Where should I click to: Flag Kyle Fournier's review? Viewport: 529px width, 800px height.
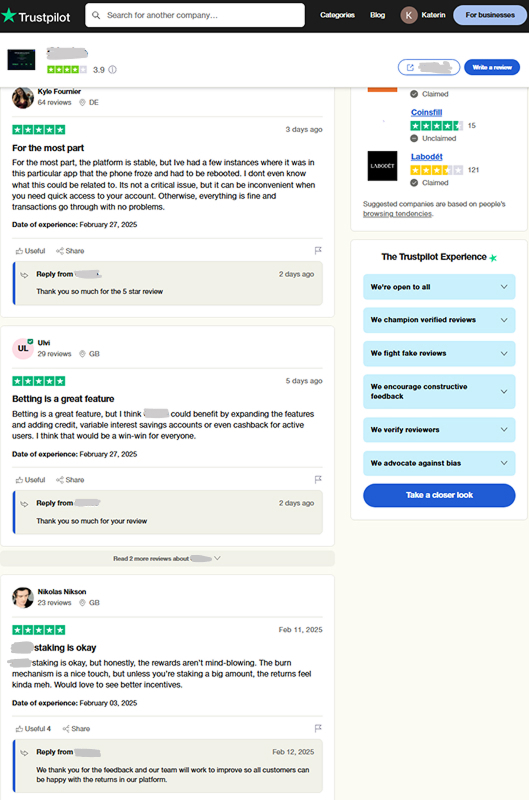pos(318,251)
